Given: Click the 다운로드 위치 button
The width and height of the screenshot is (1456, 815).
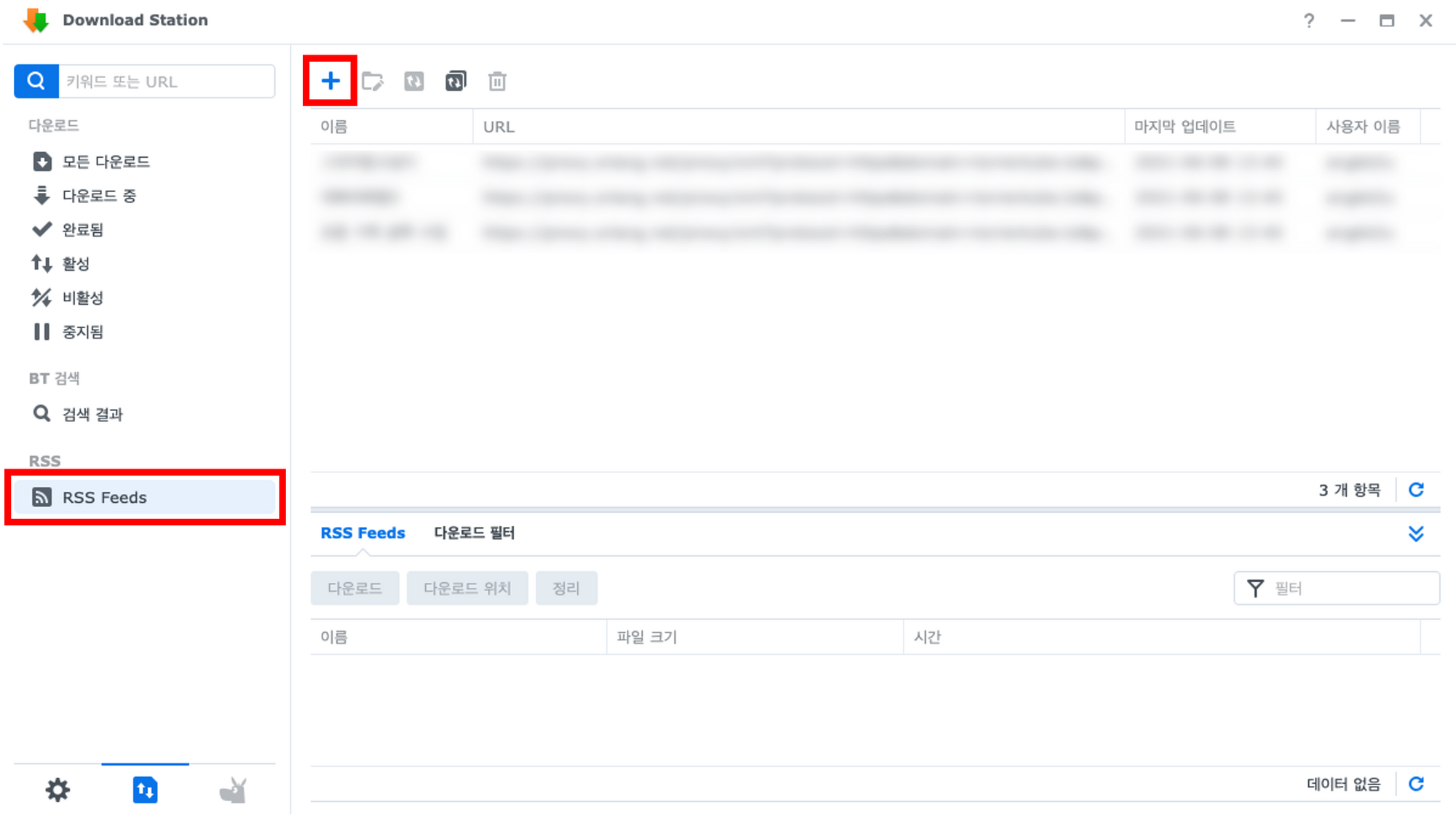Looking at the screenshot, I should tap(467, 588).
